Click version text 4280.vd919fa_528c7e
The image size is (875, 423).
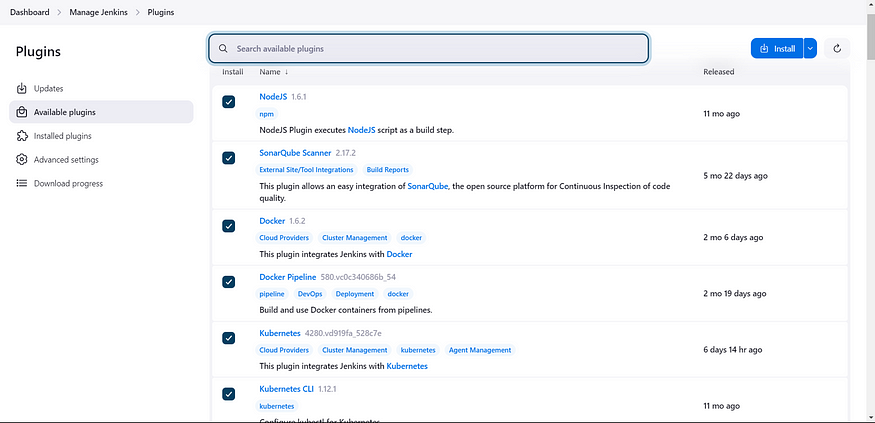pos(343,333)
